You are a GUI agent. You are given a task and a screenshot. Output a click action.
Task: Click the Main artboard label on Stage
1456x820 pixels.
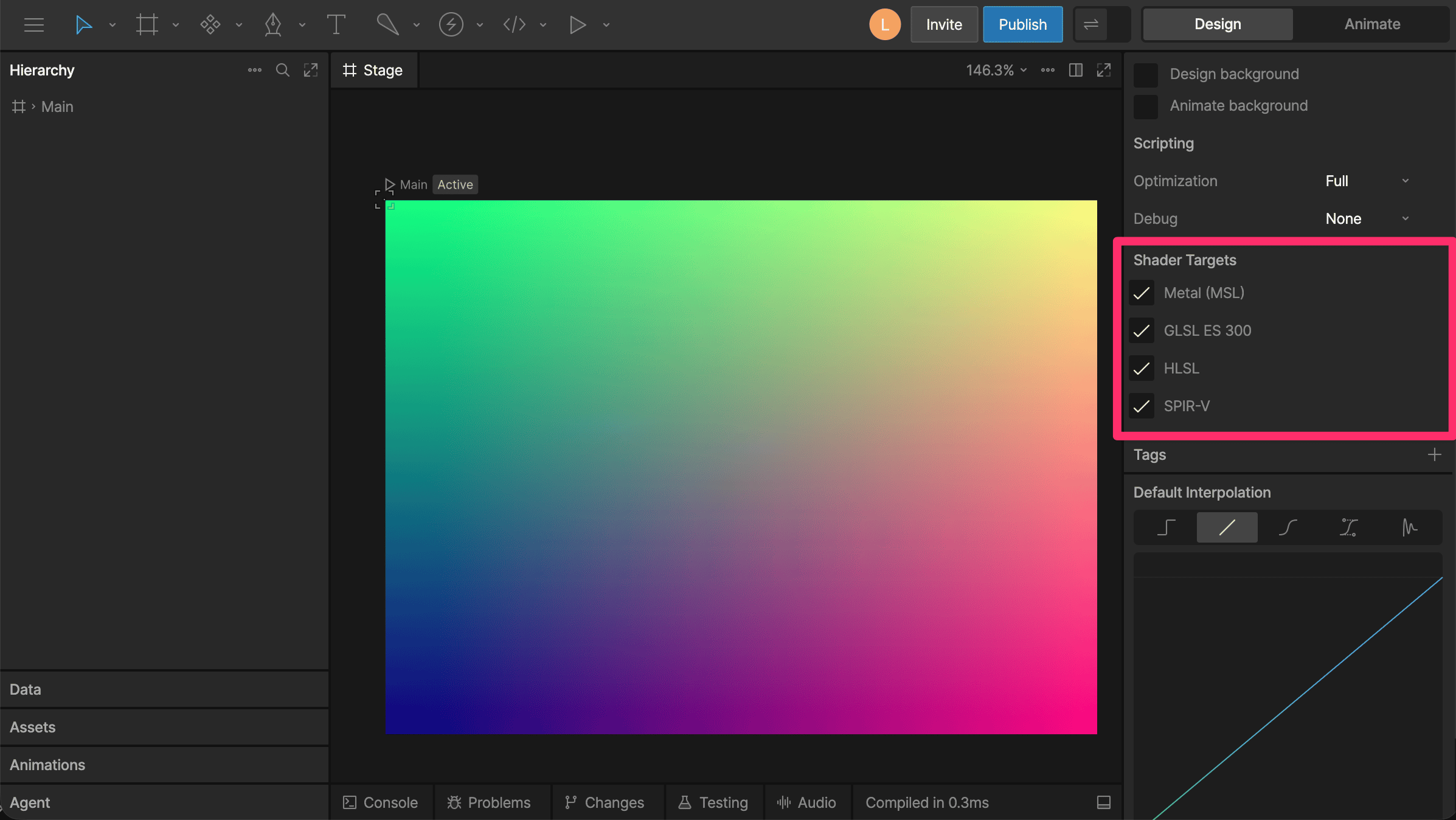(414, 185)
